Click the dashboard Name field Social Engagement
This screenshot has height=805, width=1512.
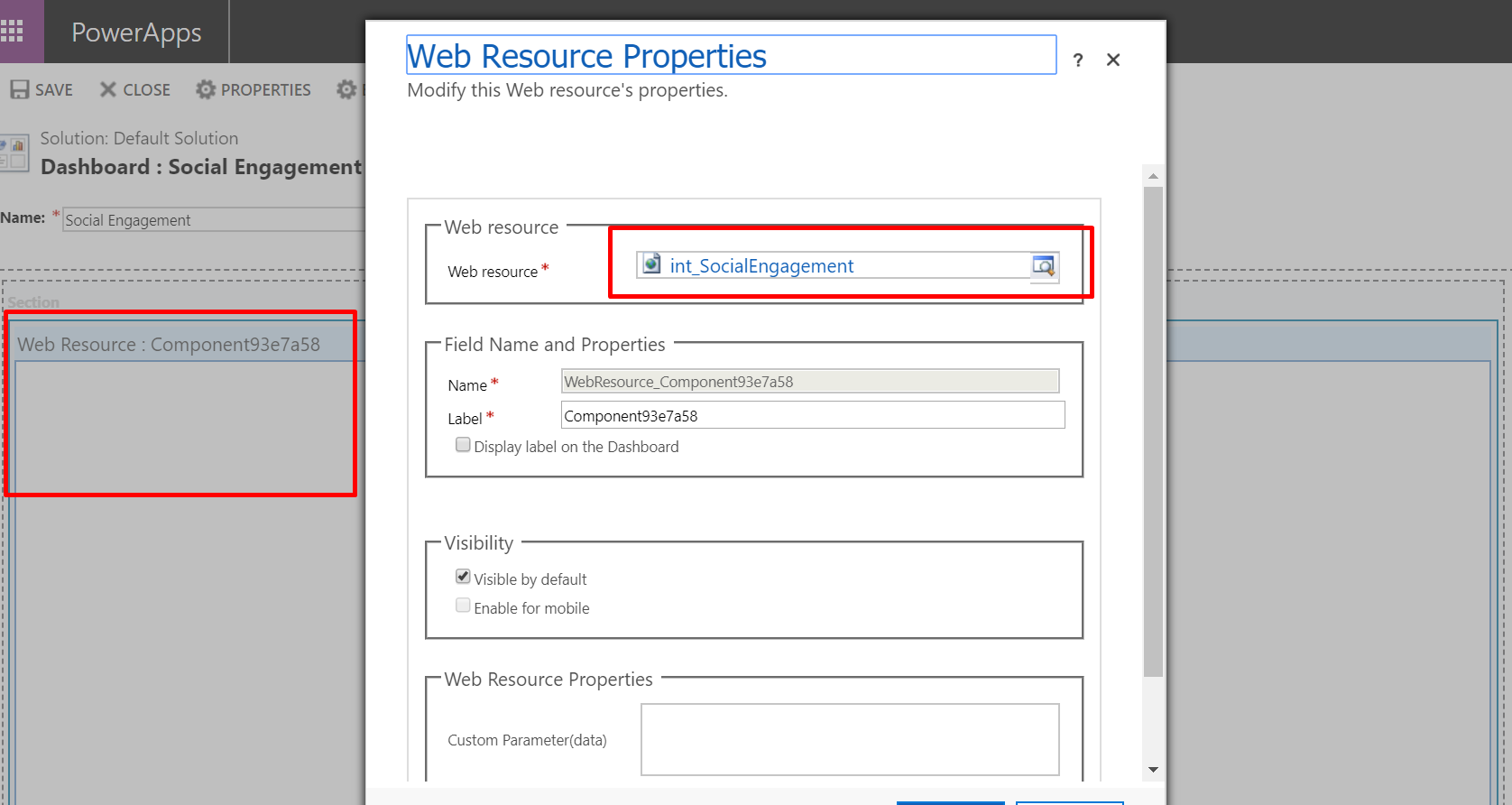(213, 220)
